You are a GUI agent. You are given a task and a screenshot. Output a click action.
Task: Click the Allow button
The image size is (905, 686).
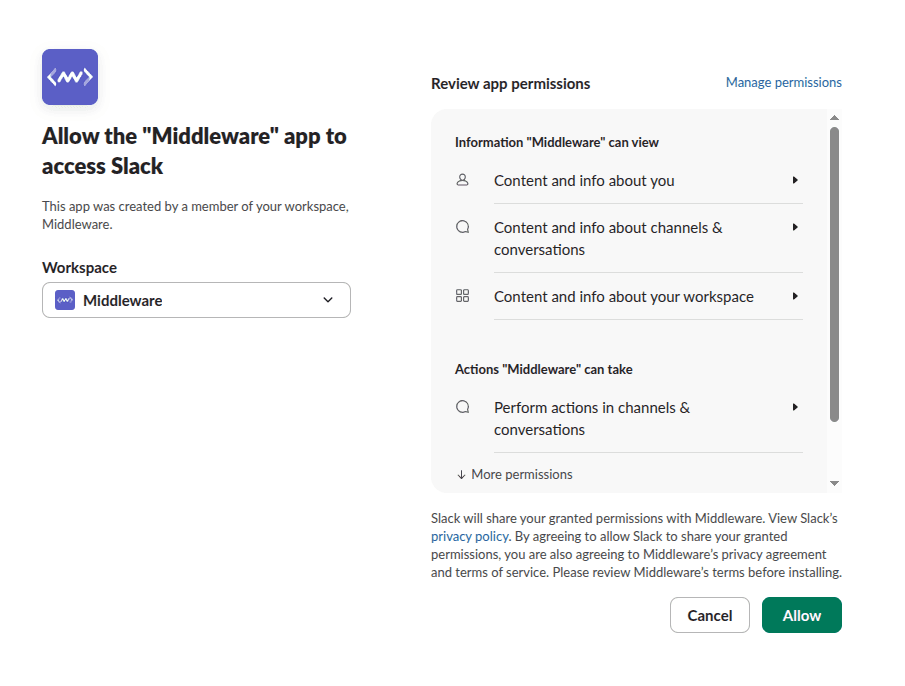click(x=802, y=615)
